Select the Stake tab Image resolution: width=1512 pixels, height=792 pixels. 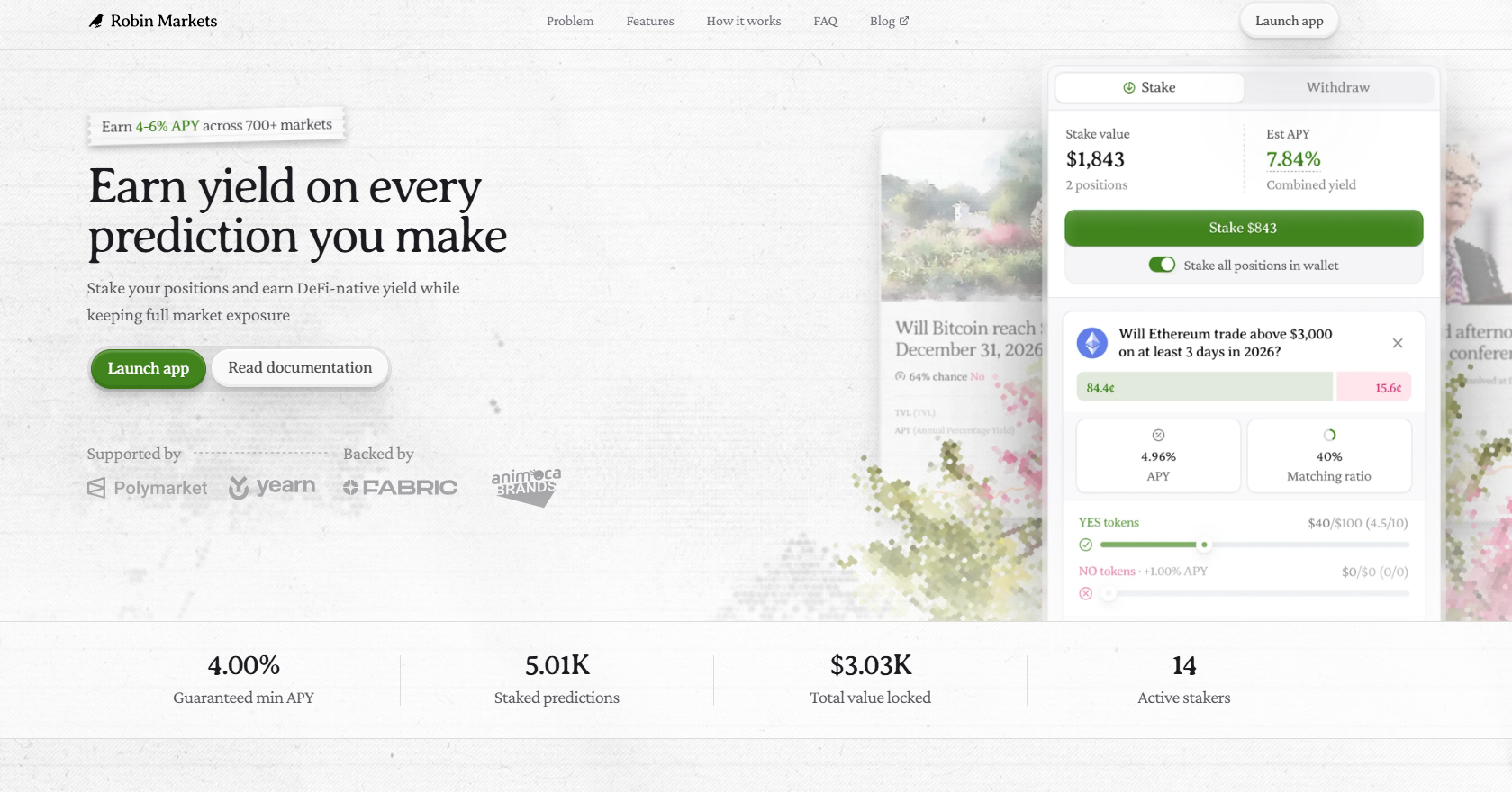point(1149,87)
